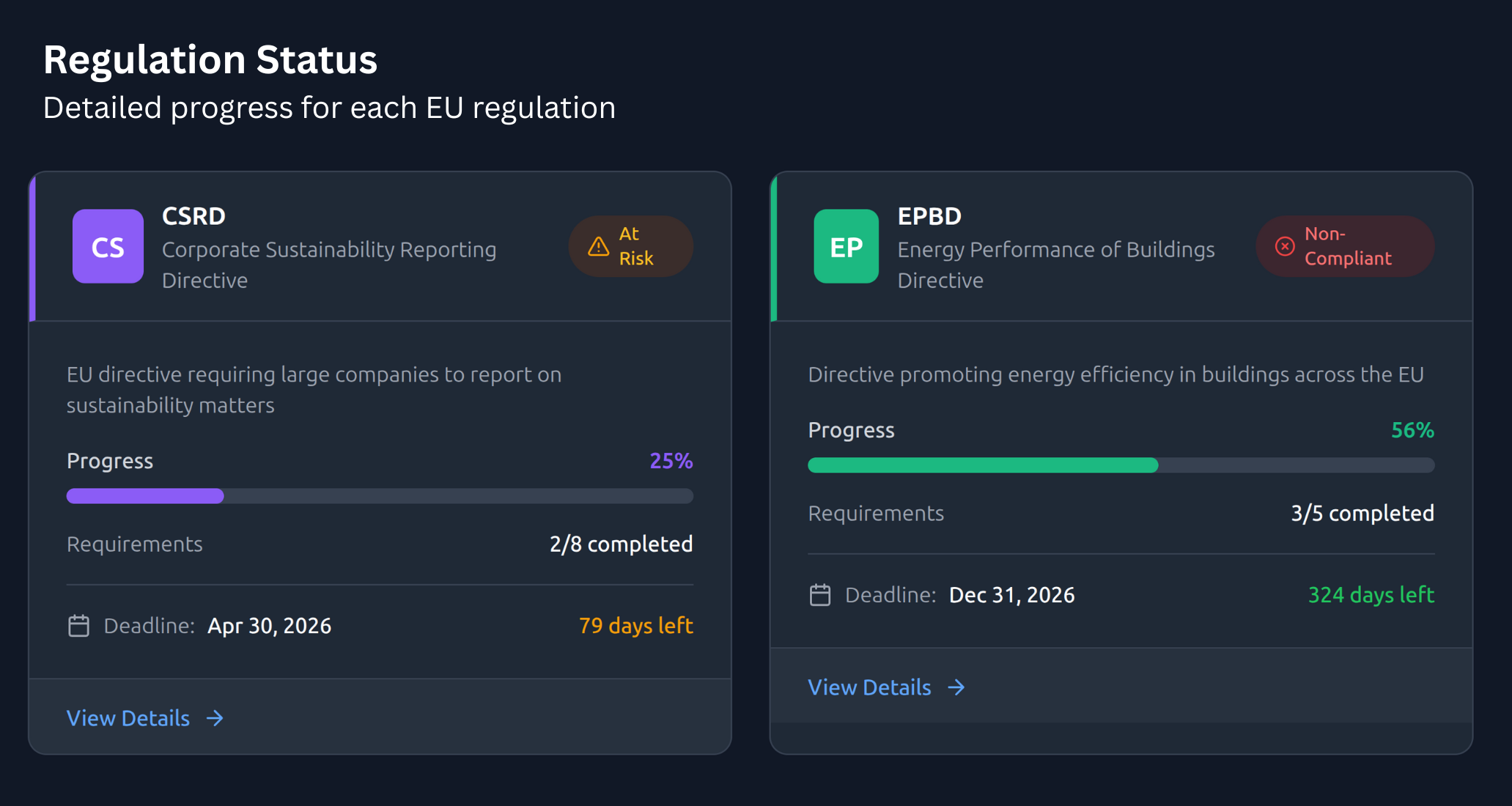Click the purple CS regulation icon

108,247
